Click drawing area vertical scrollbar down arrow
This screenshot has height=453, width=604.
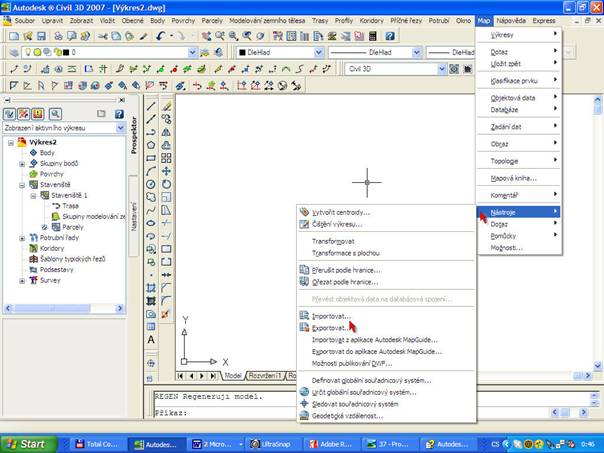(597, 366)
